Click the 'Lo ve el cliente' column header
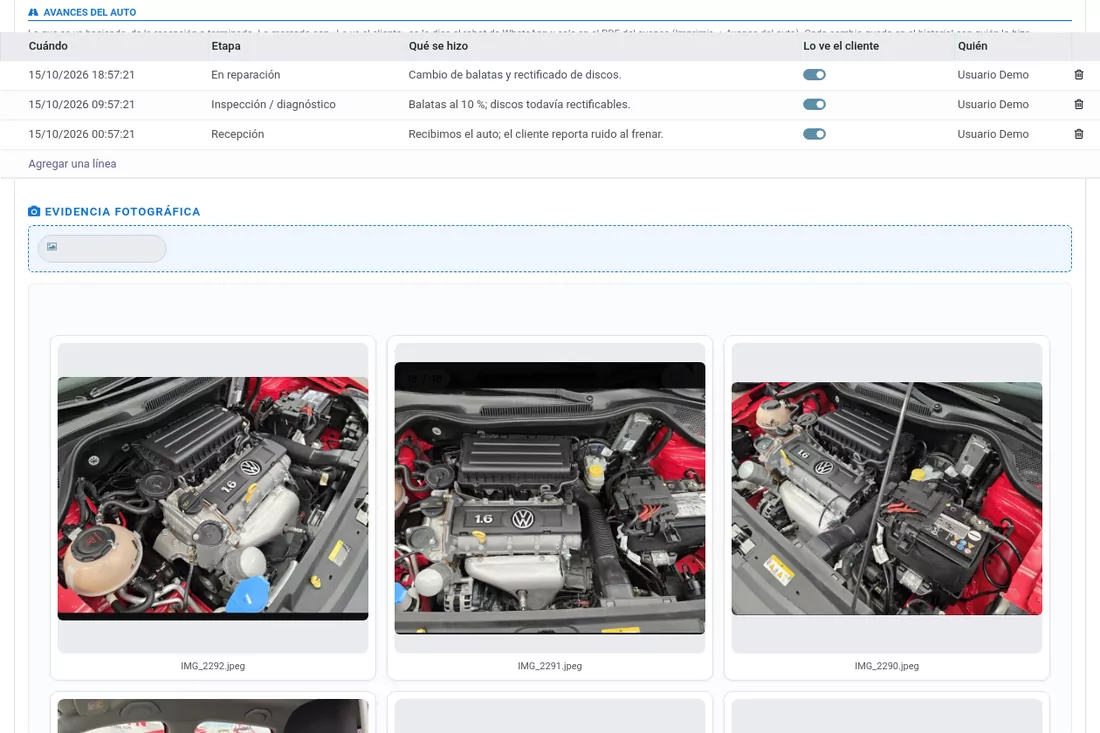This screenshot has height=733, width=1100. pos(841,46)
